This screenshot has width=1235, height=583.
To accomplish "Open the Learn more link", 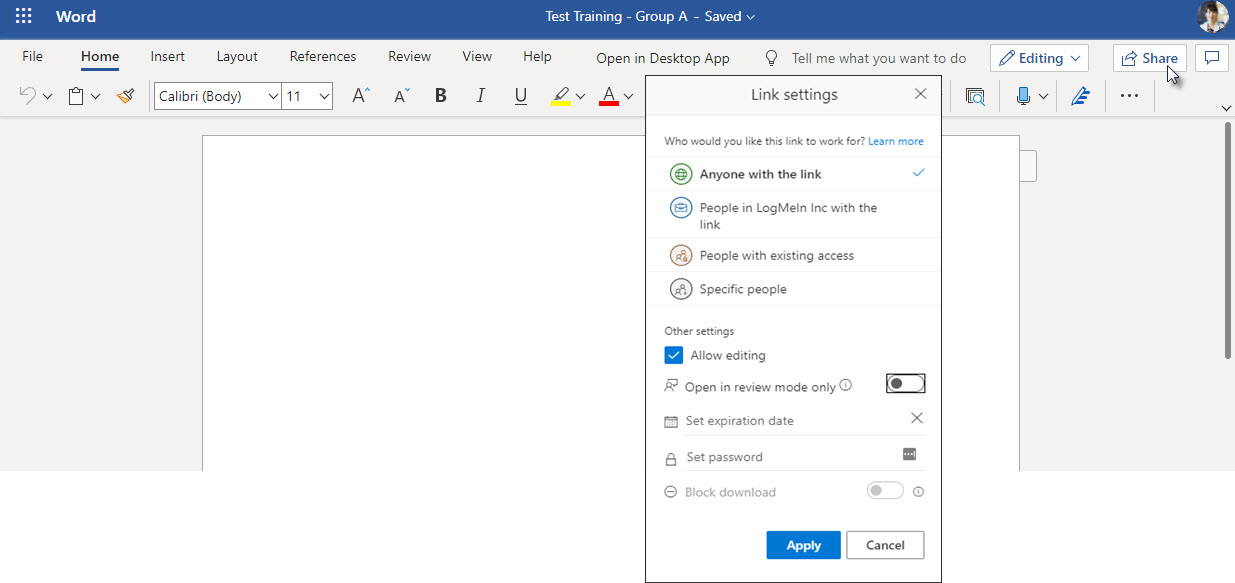I will tap(895, 141).
